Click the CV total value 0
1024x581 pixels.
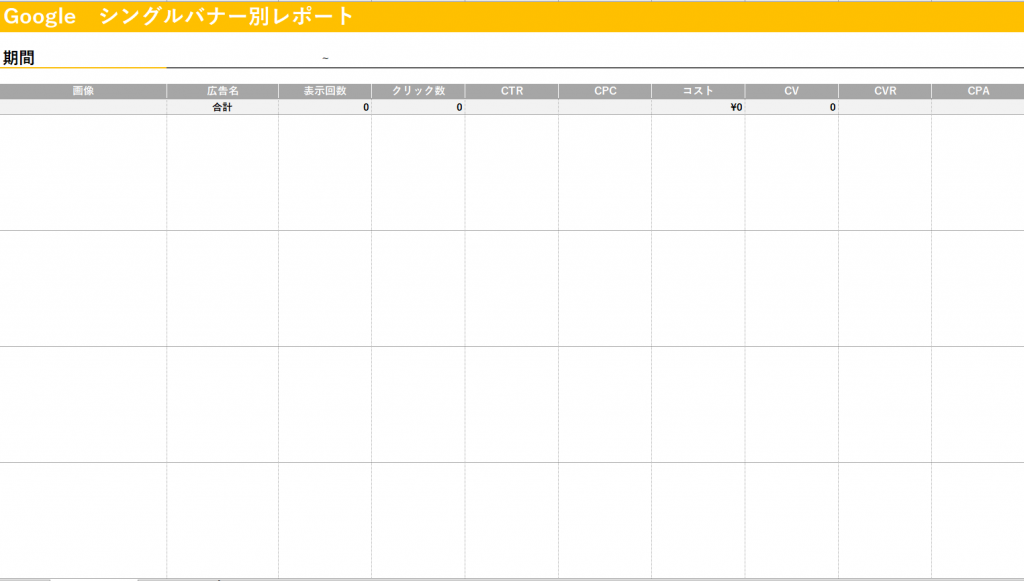point(792,107)
